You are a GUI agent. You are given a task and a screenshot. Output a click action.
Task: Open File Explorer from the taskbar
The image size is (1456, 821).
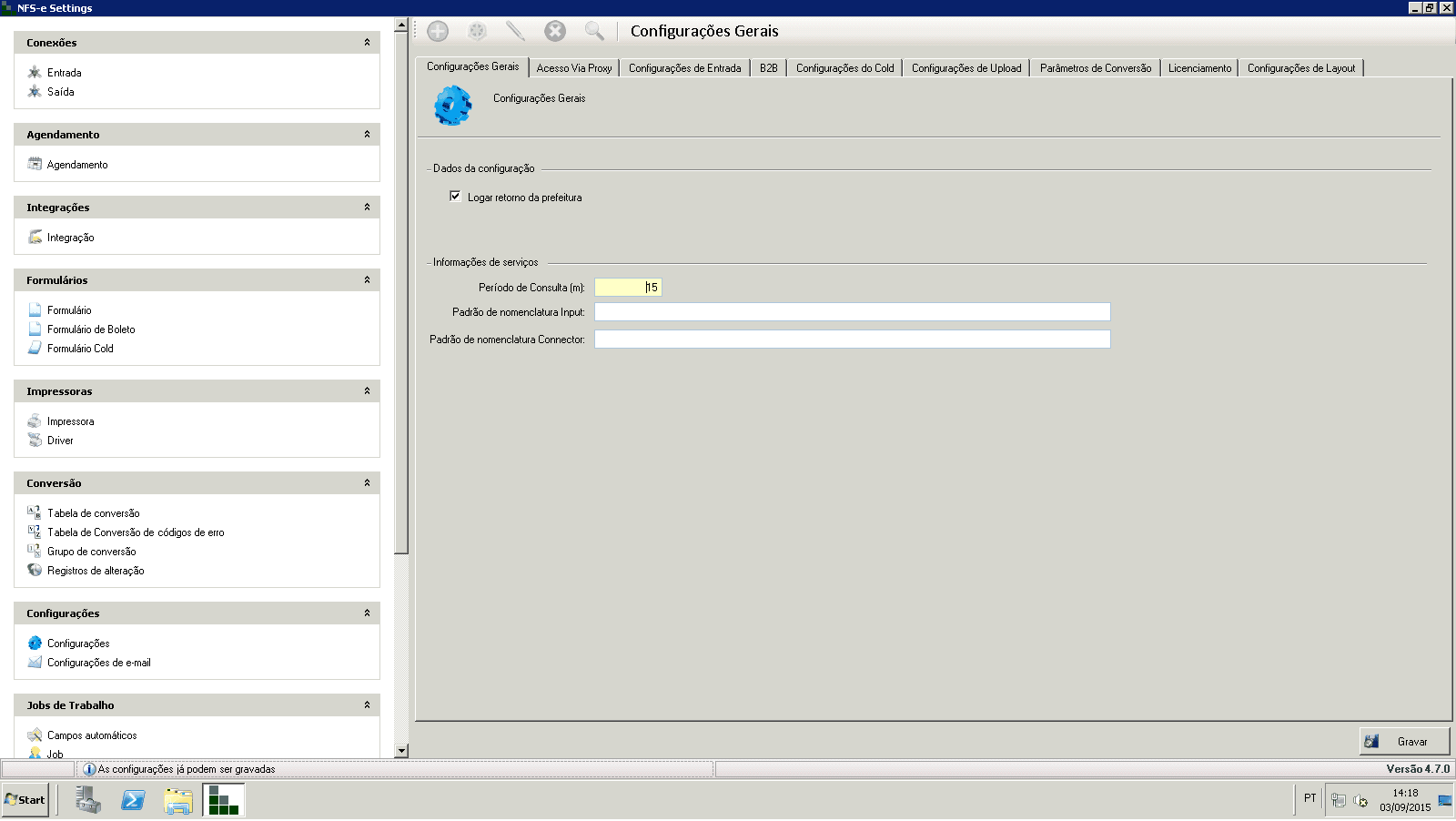[x=178, y=800]
